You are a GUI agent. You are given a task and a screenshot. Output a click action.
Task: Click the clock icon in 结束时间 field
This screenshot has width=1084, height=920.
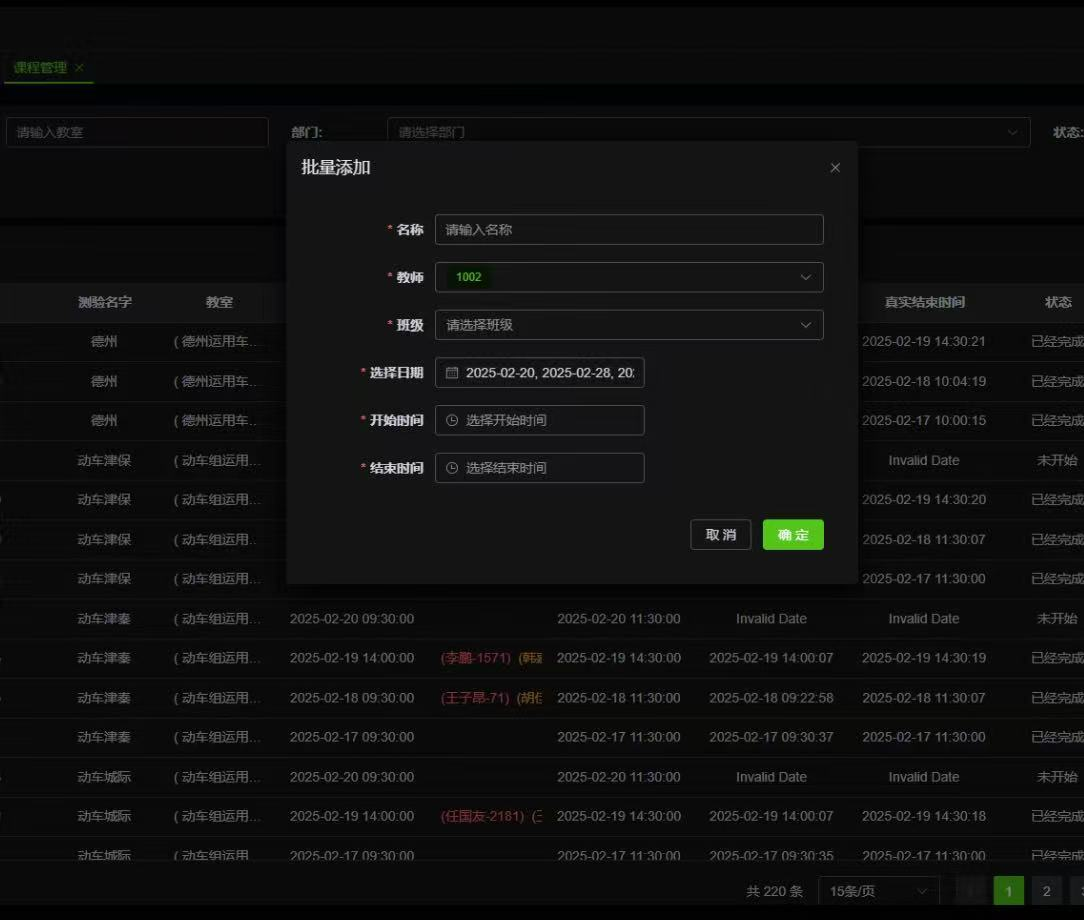click(452, 468)
